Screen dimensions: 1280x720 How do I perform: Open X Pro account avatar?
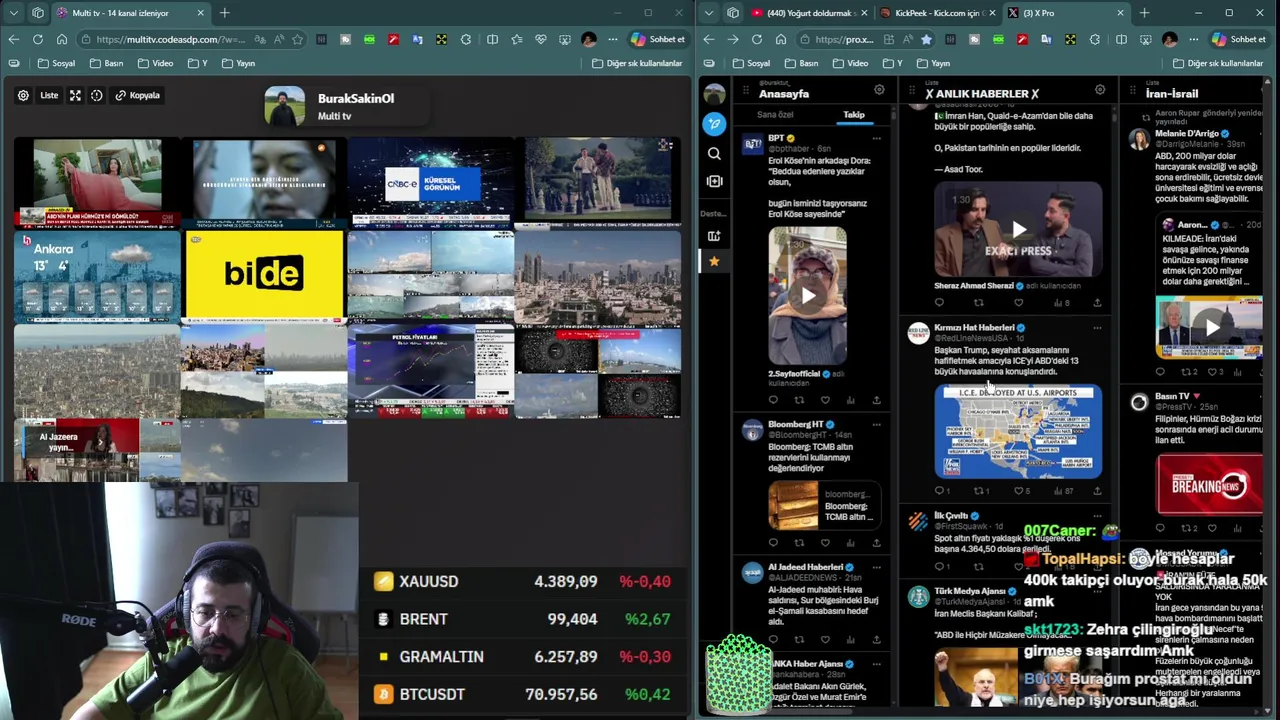[x=714, y=93]
